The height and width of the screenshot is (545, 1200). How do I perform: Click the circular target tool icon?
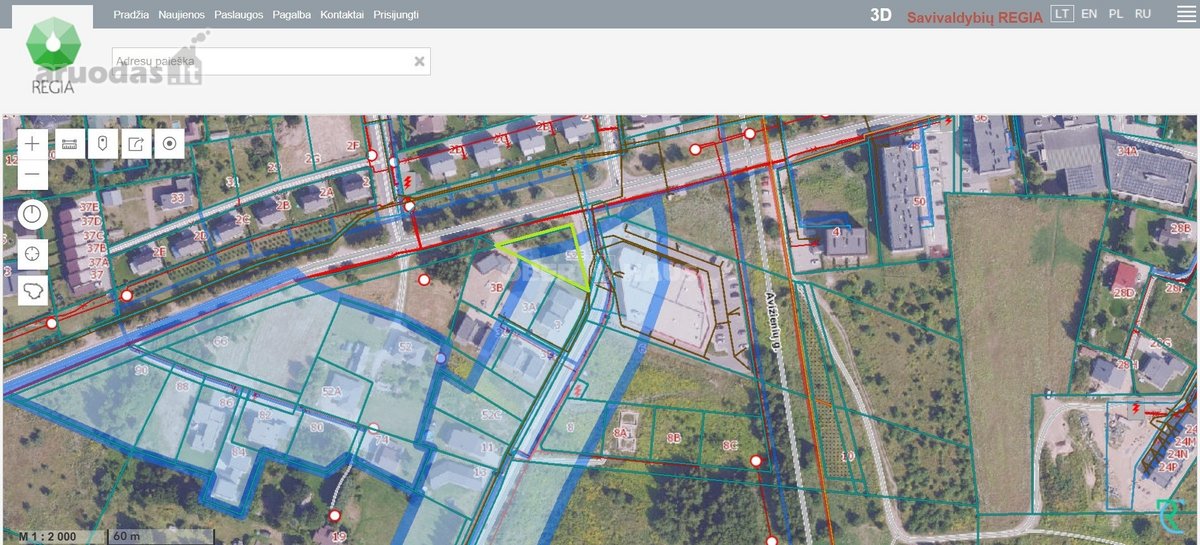tap(169, 144)
